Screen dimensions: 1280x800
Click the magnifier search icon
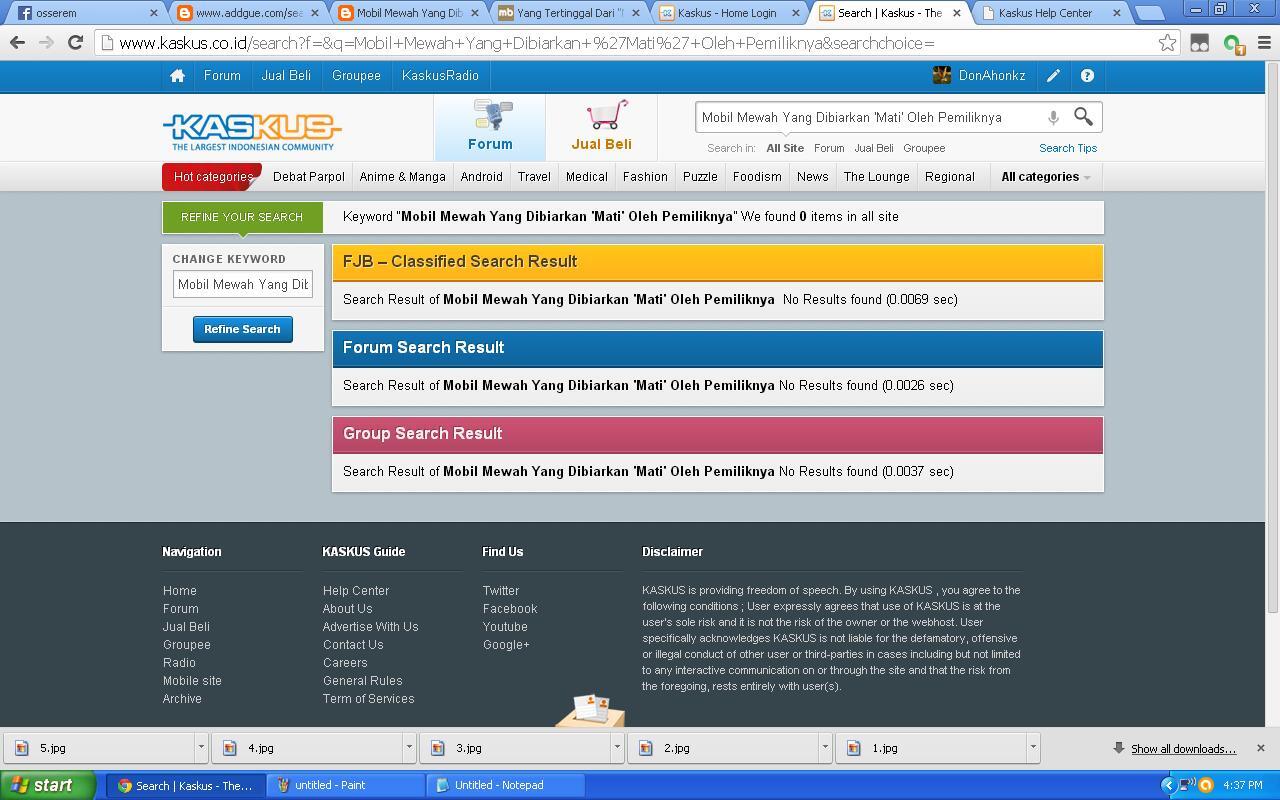1083,117
